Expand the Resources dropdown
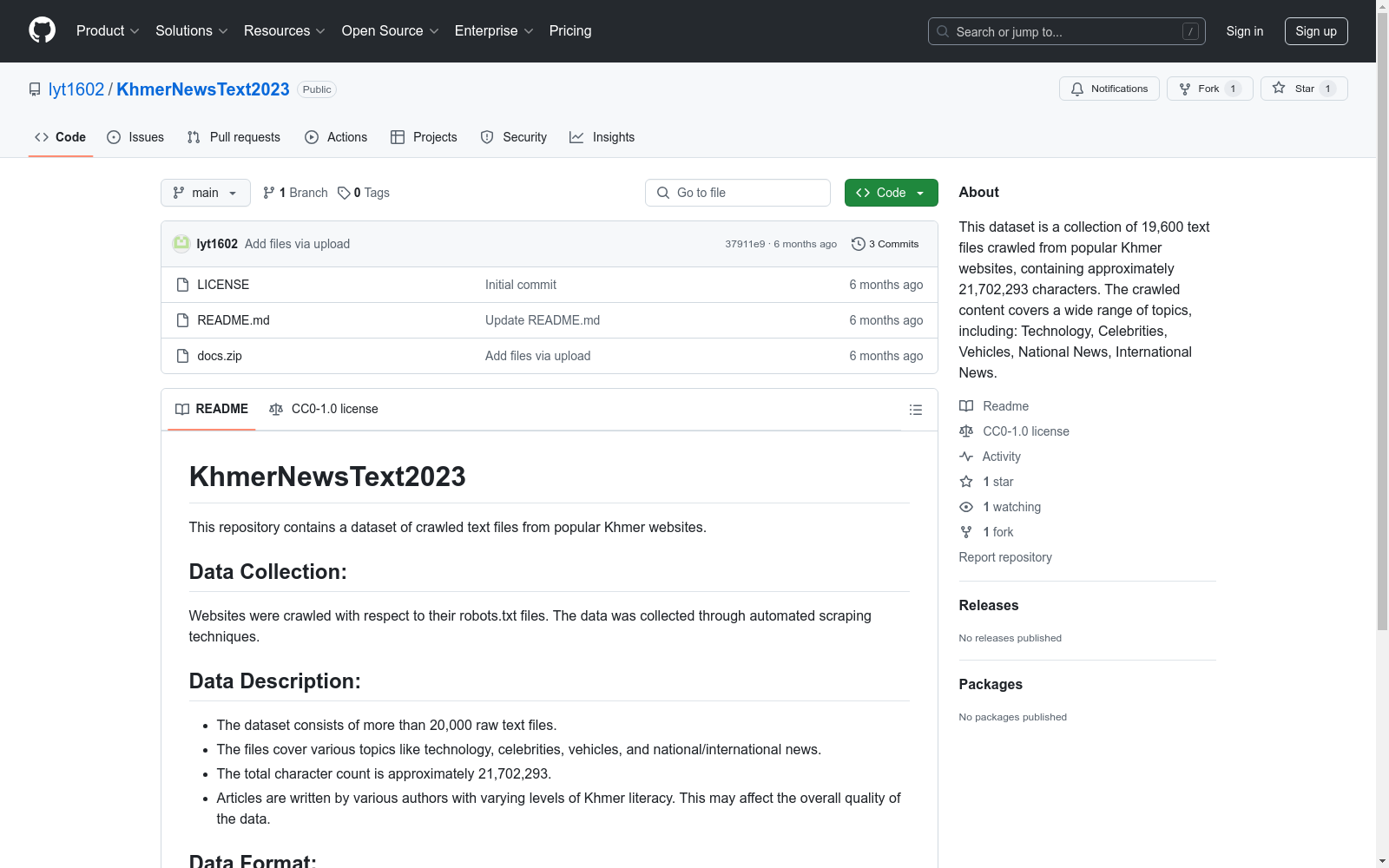Image resolution: width=1389 pixels, height=868 pixels. pos(285,31)
